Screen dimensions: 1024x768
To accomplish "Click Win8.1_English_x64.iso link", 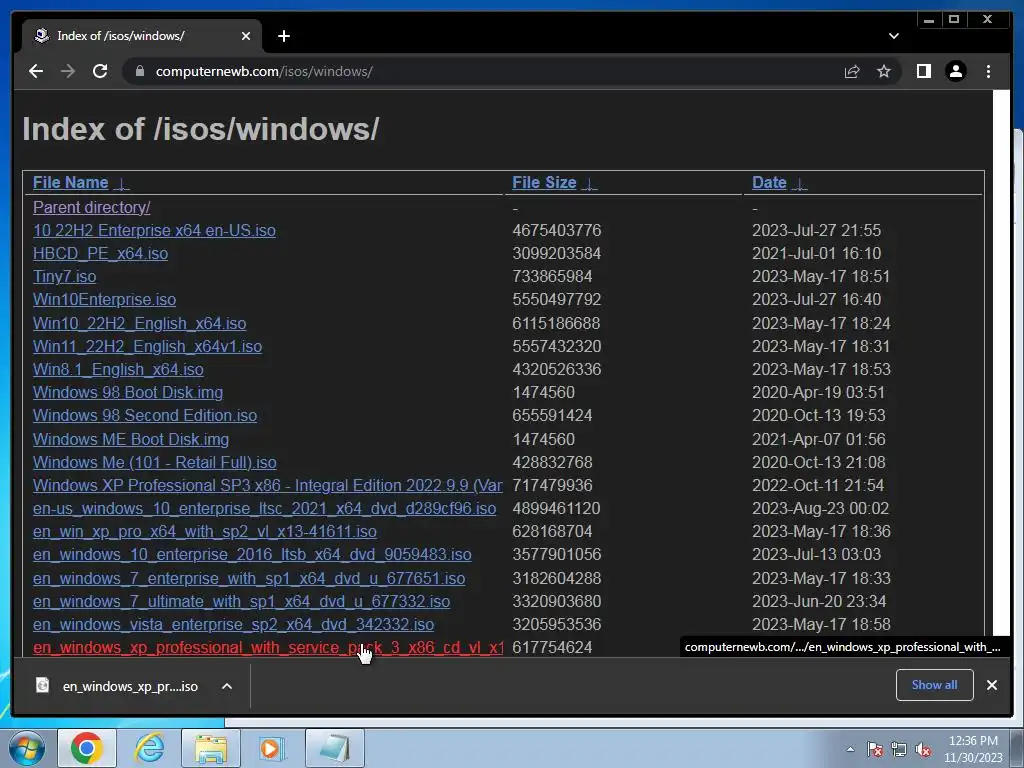I will (x=118, y=369).
